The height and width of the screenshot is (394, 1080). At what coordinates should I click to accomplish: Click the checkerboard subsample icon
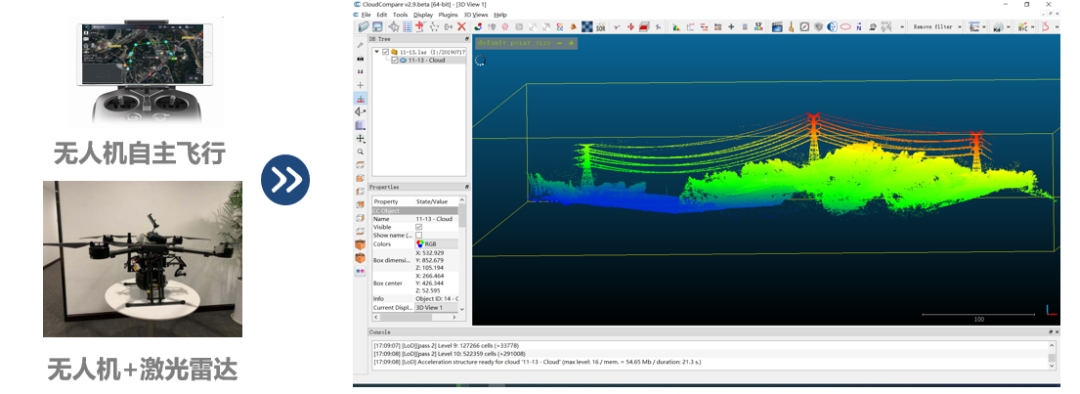click(586, 27)
